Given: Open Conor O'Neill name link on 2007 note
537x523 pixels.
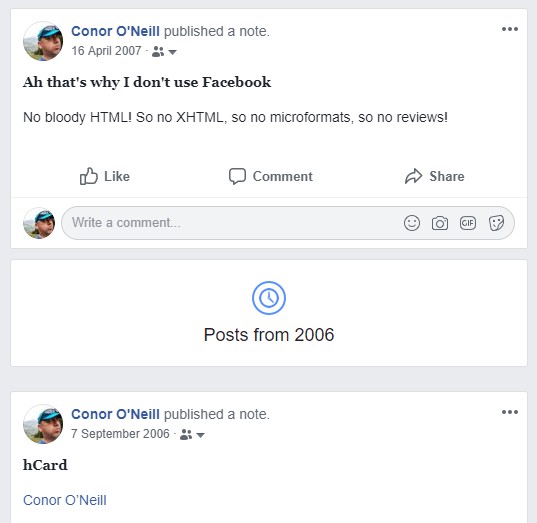Looking at the screenshot, I should coord(115,31).
